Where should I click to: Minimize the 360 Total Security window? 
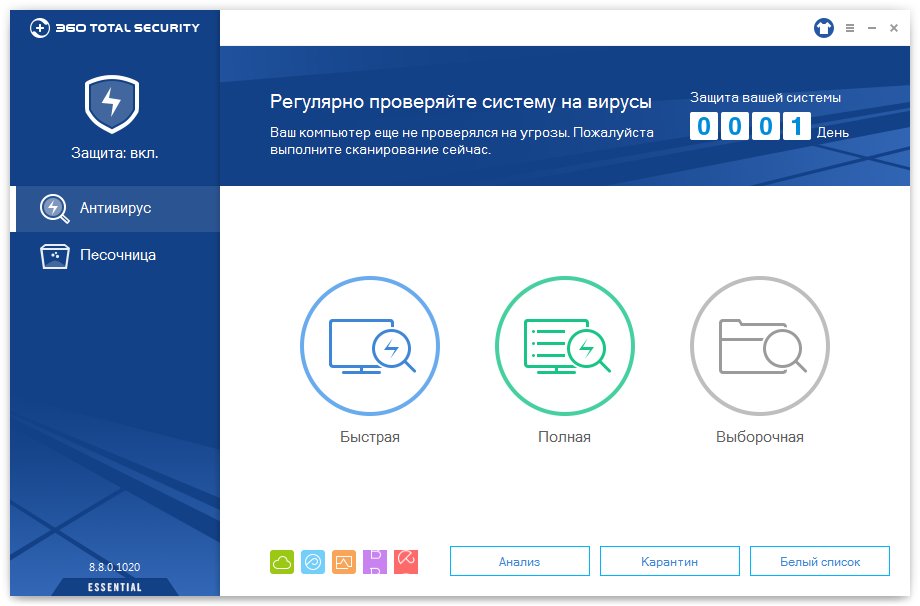(872, 28)
